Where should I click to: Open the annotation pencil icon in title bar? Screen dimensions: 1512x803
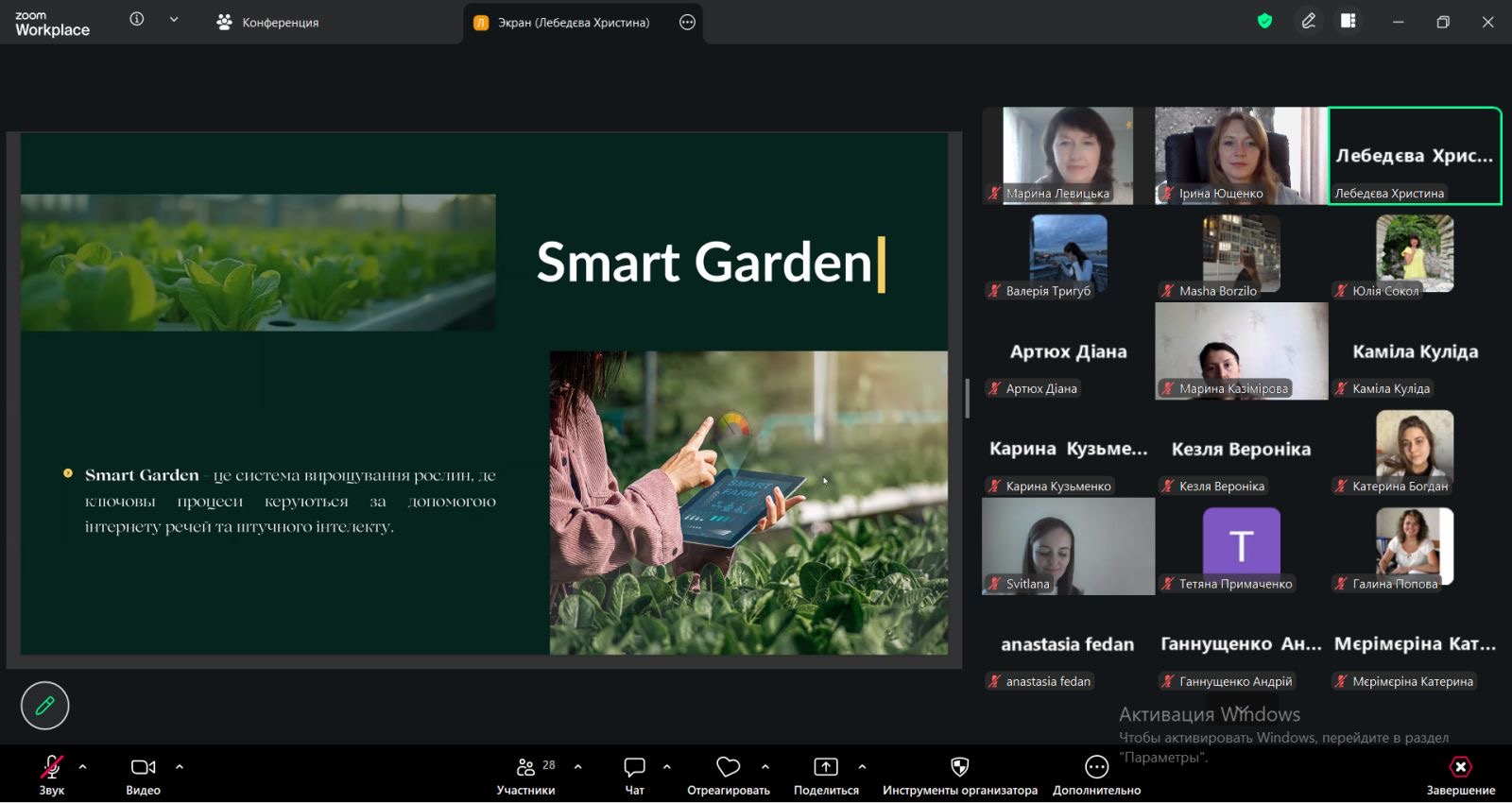tap(1308, 21)
